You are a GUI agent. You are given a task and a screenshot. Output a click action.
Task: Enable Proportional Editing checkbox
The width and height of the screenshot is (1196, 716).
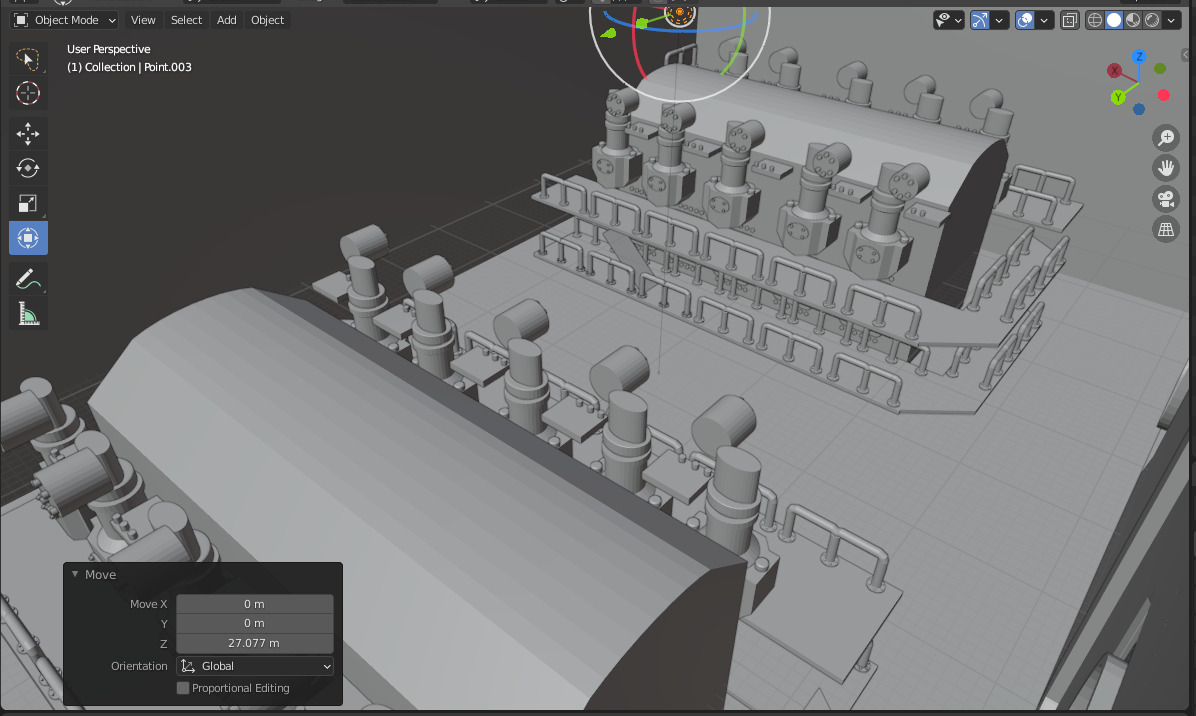tap(183, 688)
